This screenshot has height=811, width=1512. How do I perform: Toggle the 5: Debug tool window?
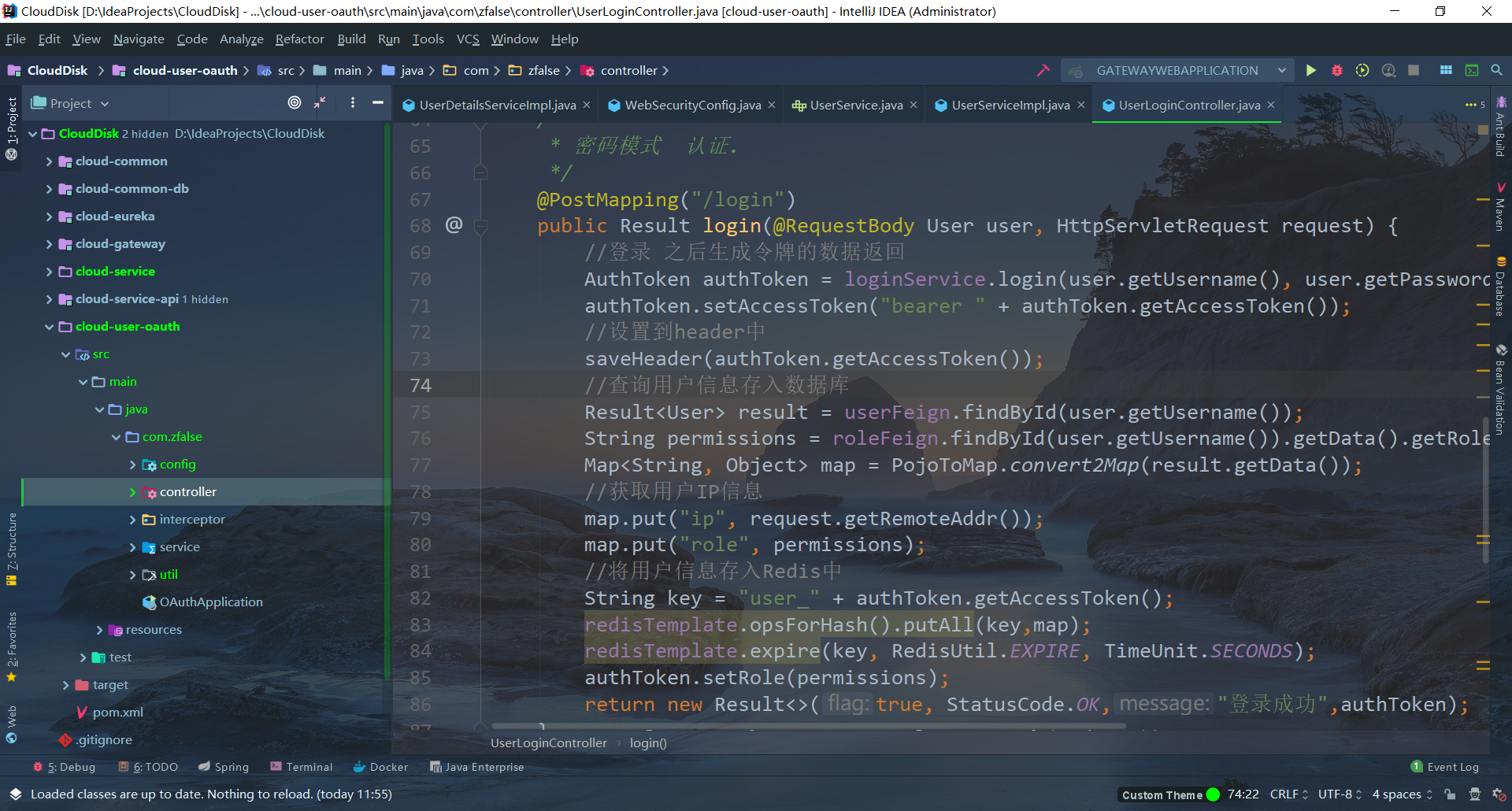[x=64, y=767]
